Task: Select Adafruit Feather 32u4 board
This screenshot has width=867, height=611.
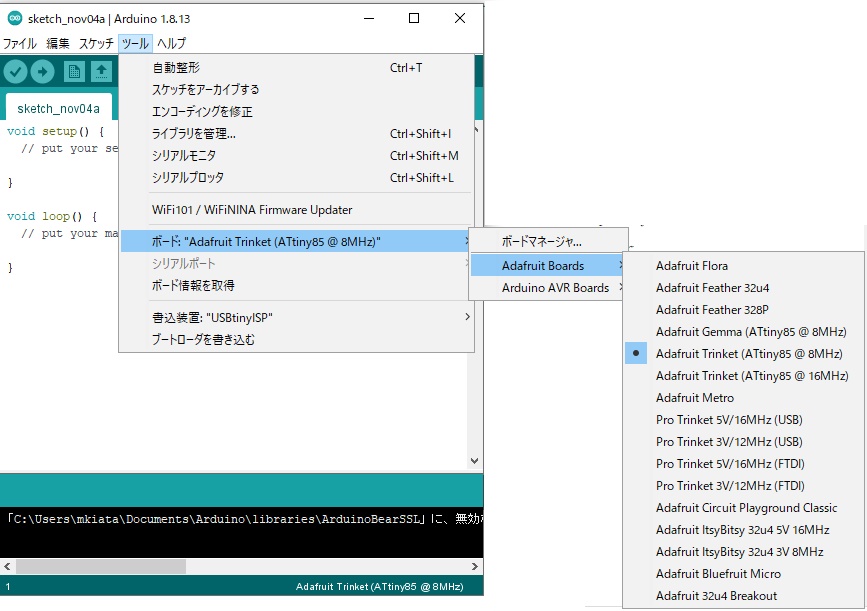Action: point(744,288)
